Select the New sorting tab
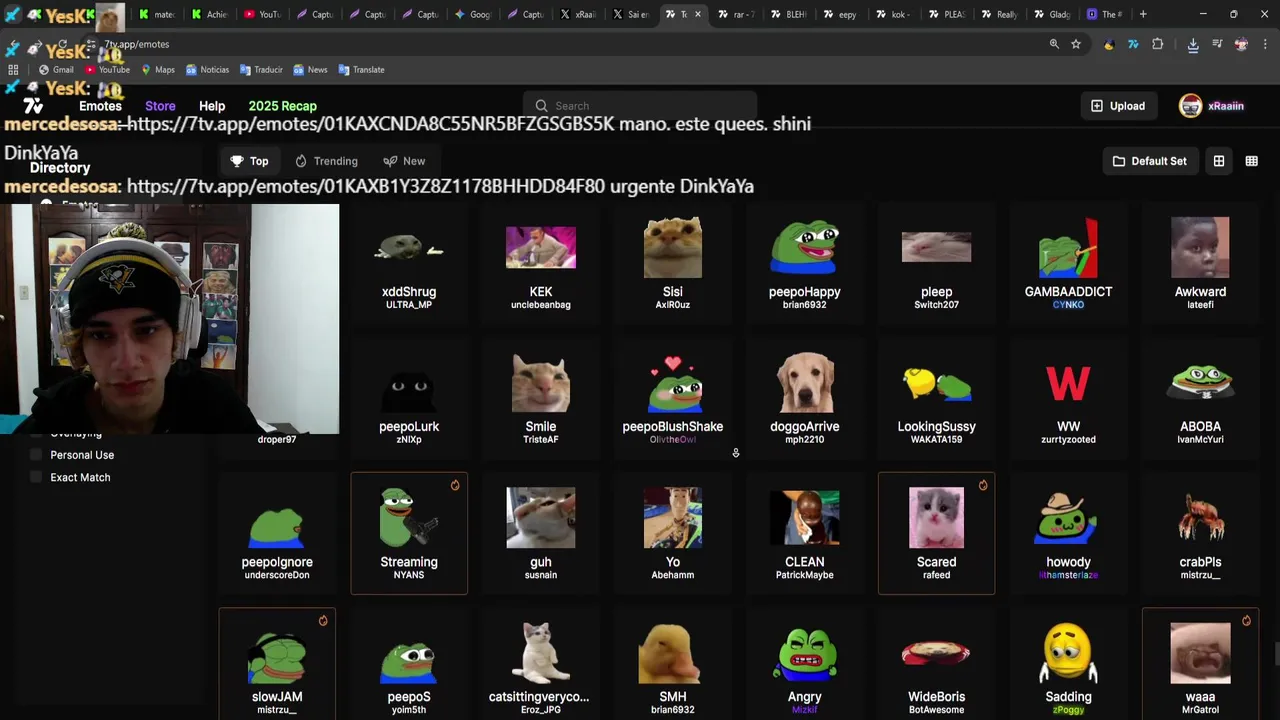 (404, 161)
